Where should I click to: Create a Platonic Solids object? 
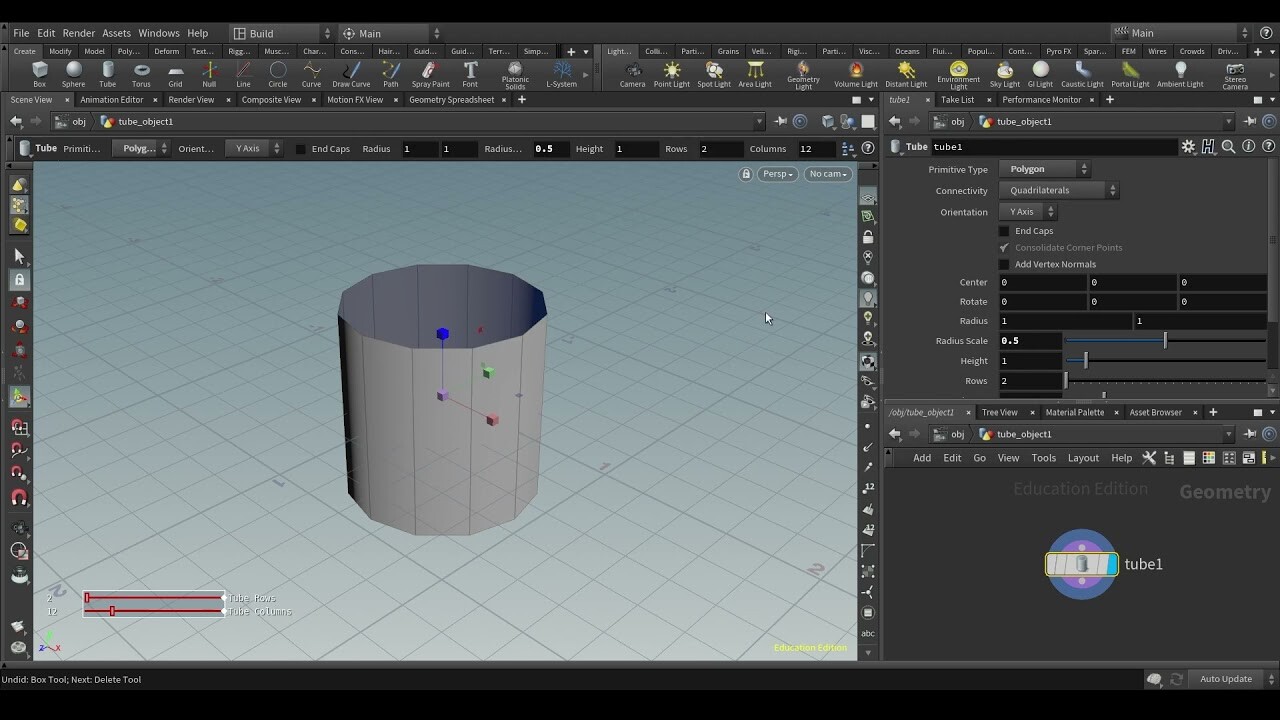tap(515, 72)
